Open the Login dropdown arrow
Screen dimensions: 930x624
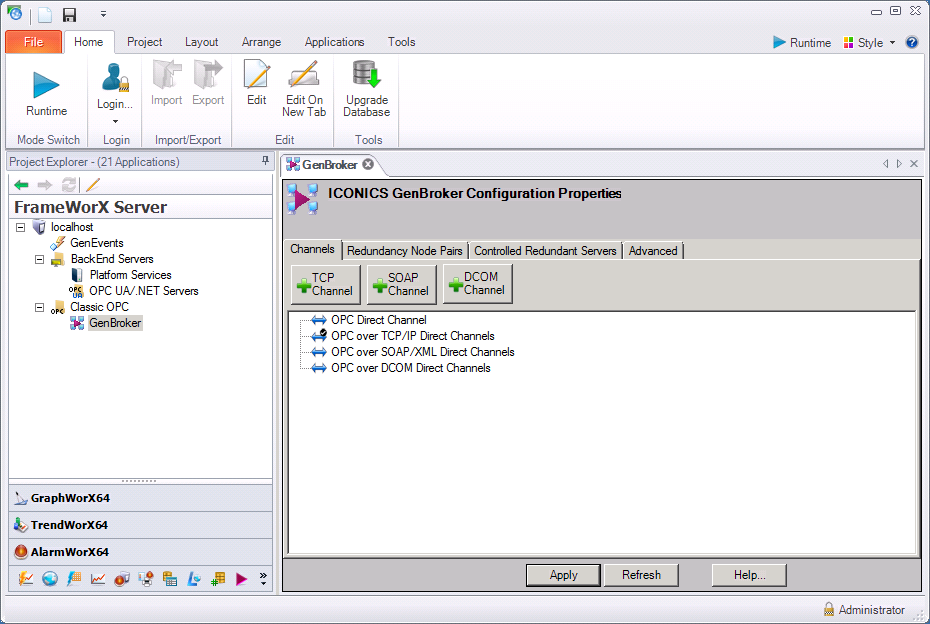[x=115, y=121]
